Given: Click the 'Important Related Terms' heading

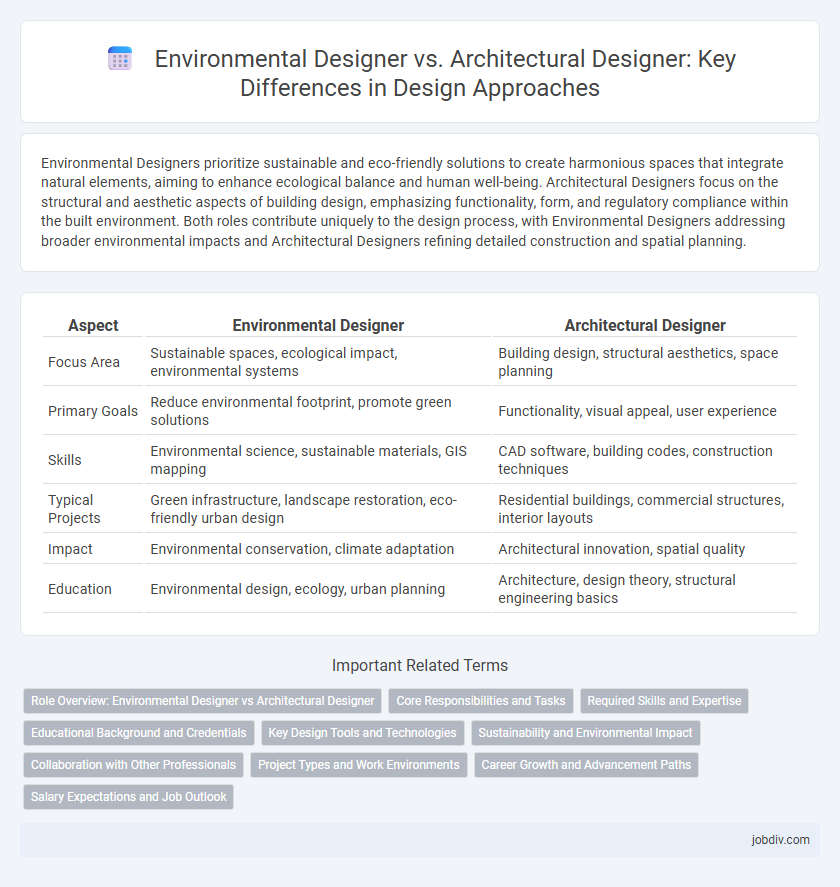Looking at the screenshot, I should (420, 665).
